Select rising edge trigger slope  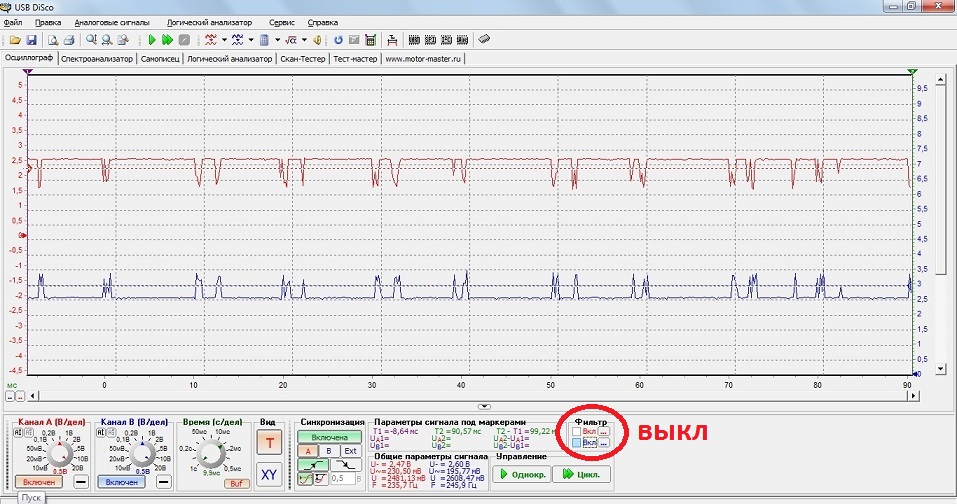[312, 465]
